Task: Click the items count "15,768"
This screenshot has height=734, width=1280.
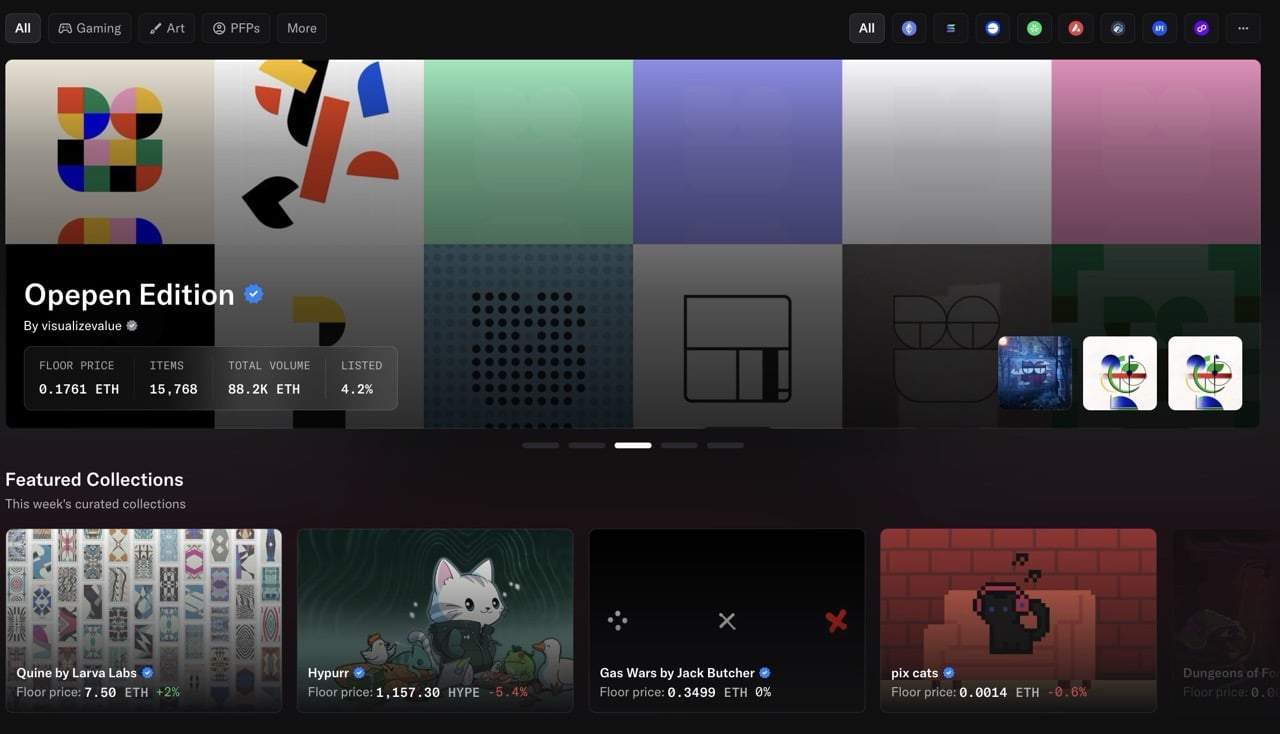Action: pyautogui.click(x=174, y=389)
